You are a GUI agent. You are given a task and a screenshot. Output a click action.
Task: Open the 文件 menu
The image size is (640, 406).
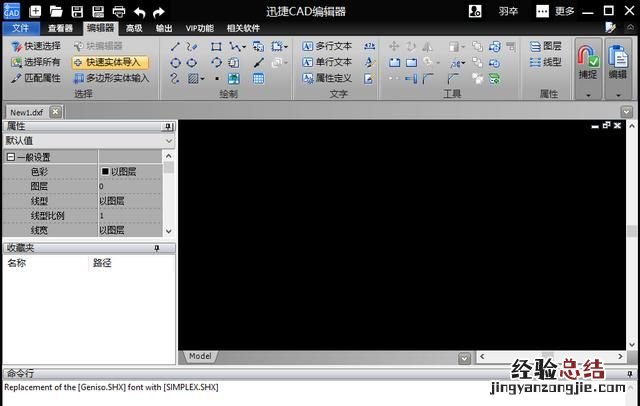(20, 28)
